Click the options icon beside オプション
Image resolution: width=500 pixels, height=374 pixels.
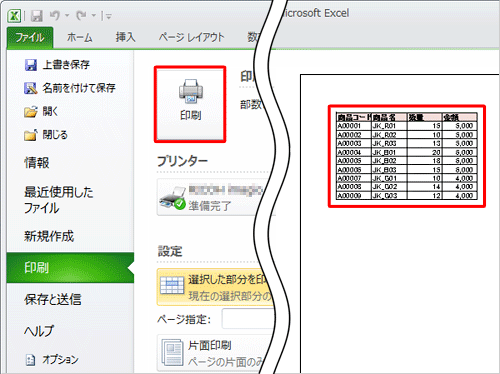[x=30, y=360]
